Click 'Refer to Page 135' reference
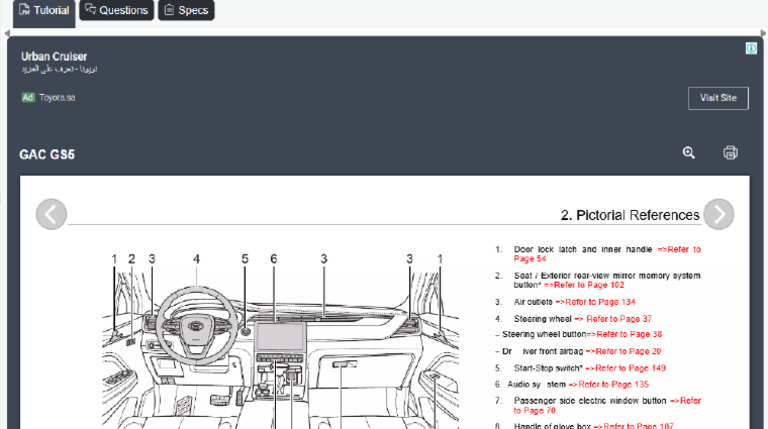768x429 pixels. pos(609,384)
